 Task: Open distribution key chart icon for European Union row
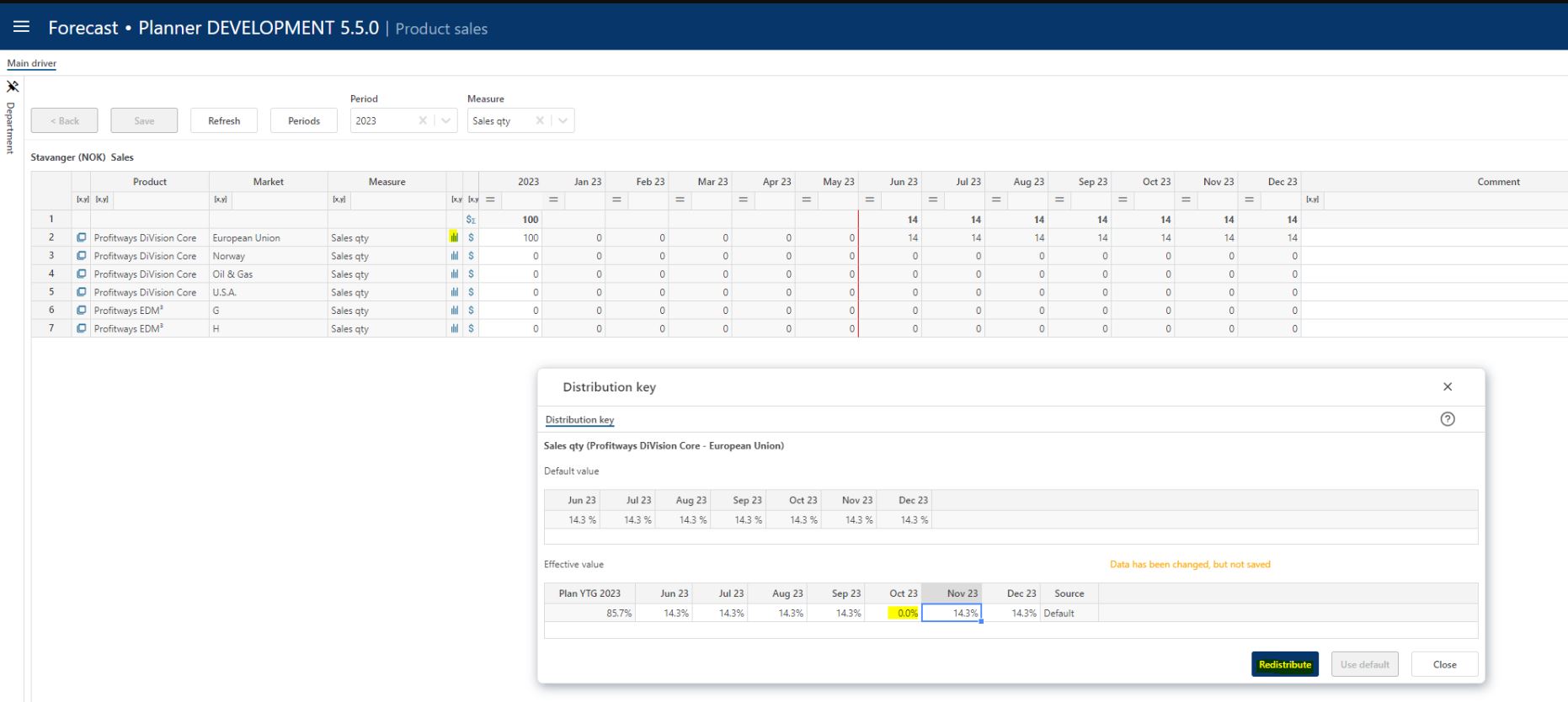tap(454, 237)
